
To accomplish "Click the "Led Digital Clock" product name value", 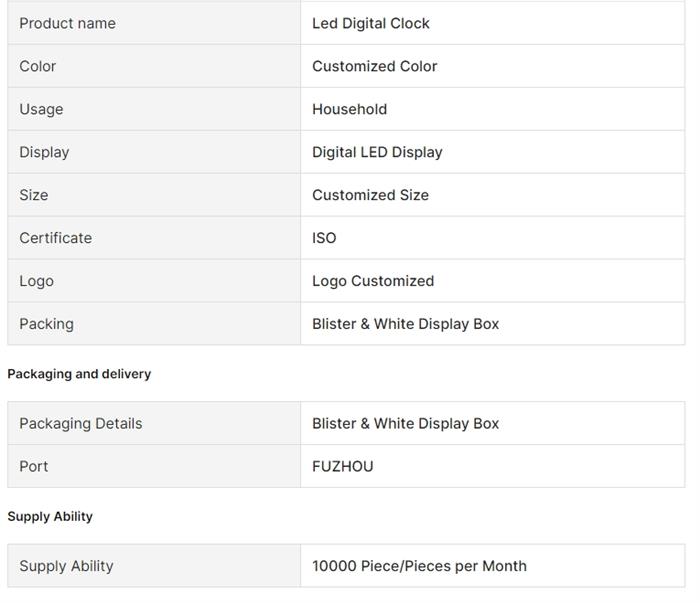I will click(371, 23).
